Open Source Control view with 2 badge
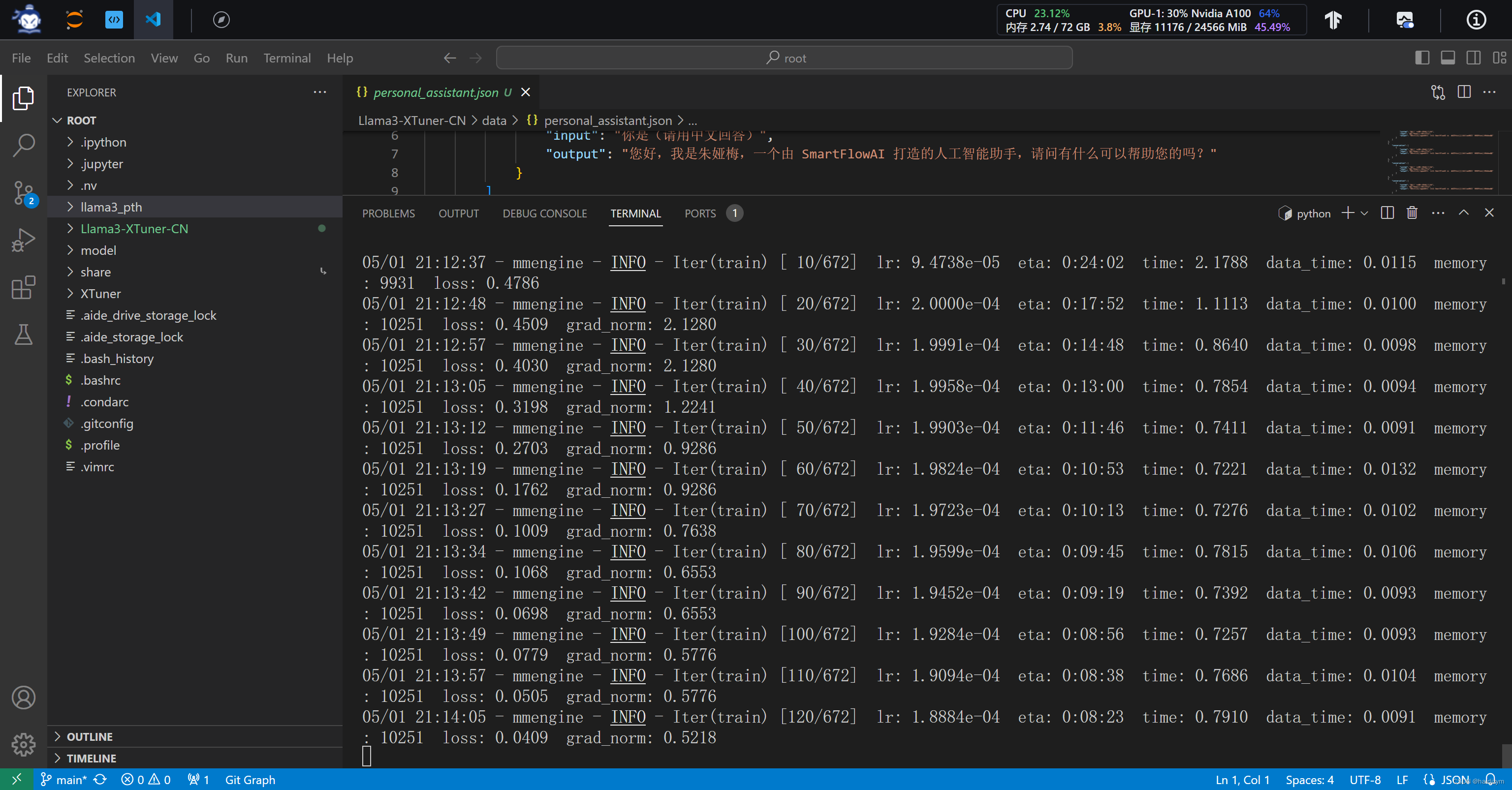The height and width of the screenshot is (790, 1512). coord(24,192)
